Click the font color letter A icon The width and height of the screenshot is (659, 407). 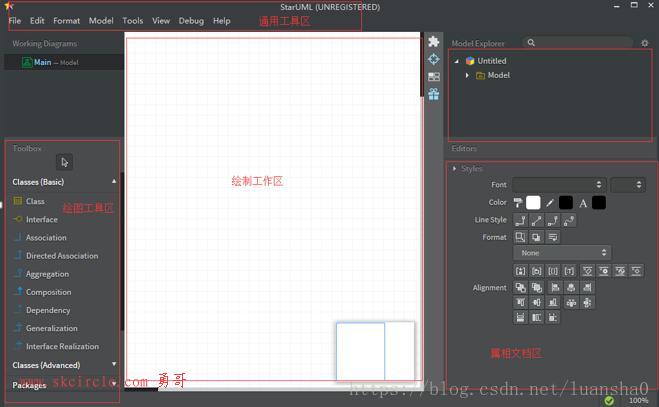tap(583, 204)
